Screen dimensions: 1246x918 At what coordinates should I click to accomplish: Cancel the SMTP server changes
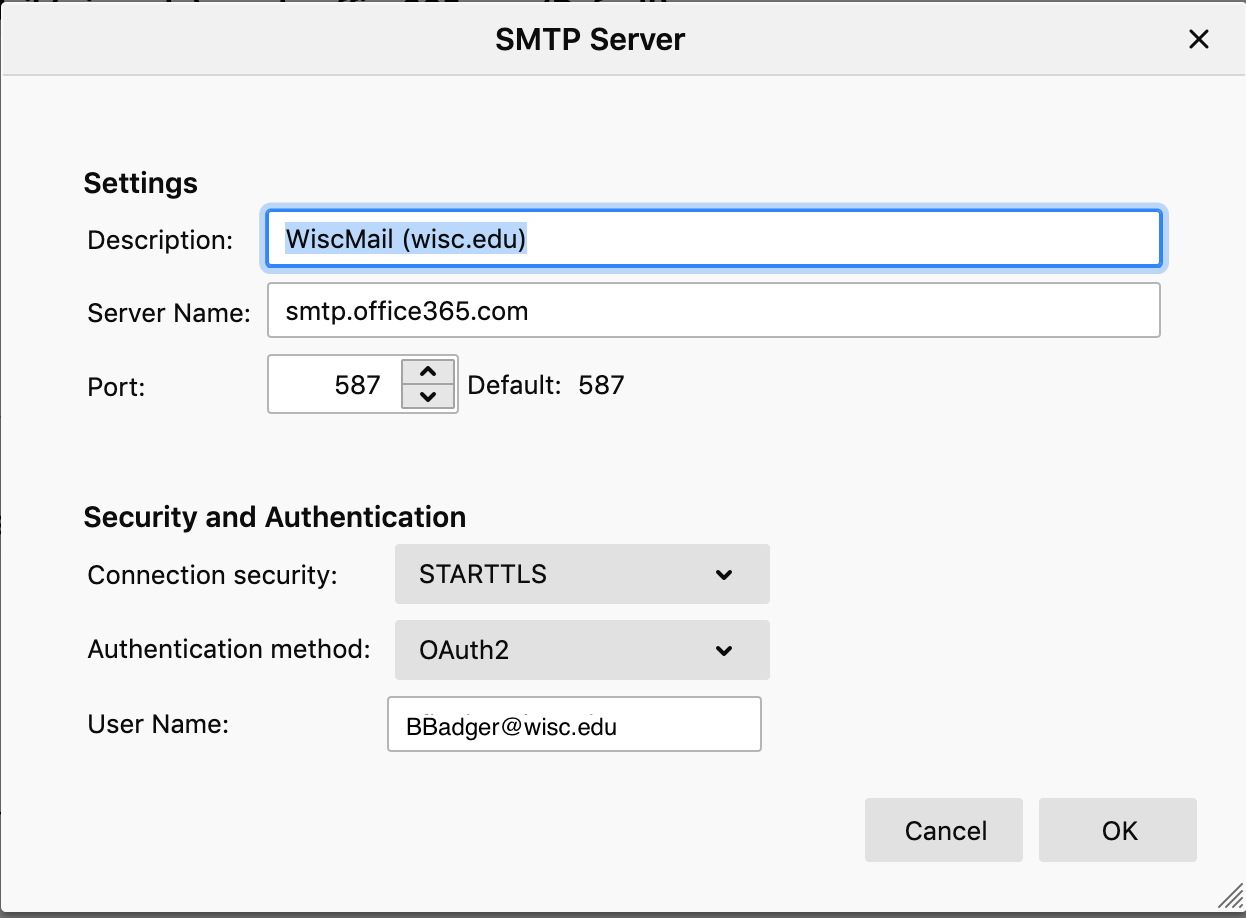pyautogui.click(x=944, y=830)
